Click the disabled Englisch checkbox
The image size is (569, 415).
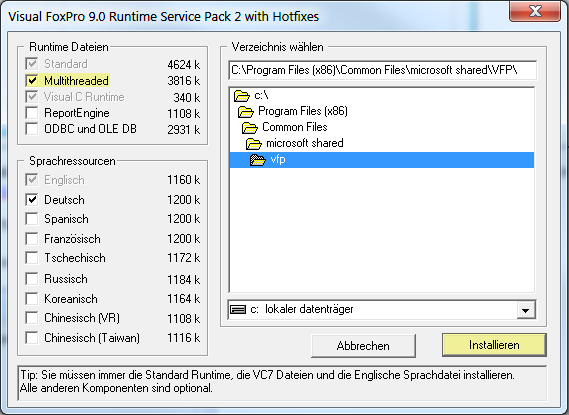point(32,180)
